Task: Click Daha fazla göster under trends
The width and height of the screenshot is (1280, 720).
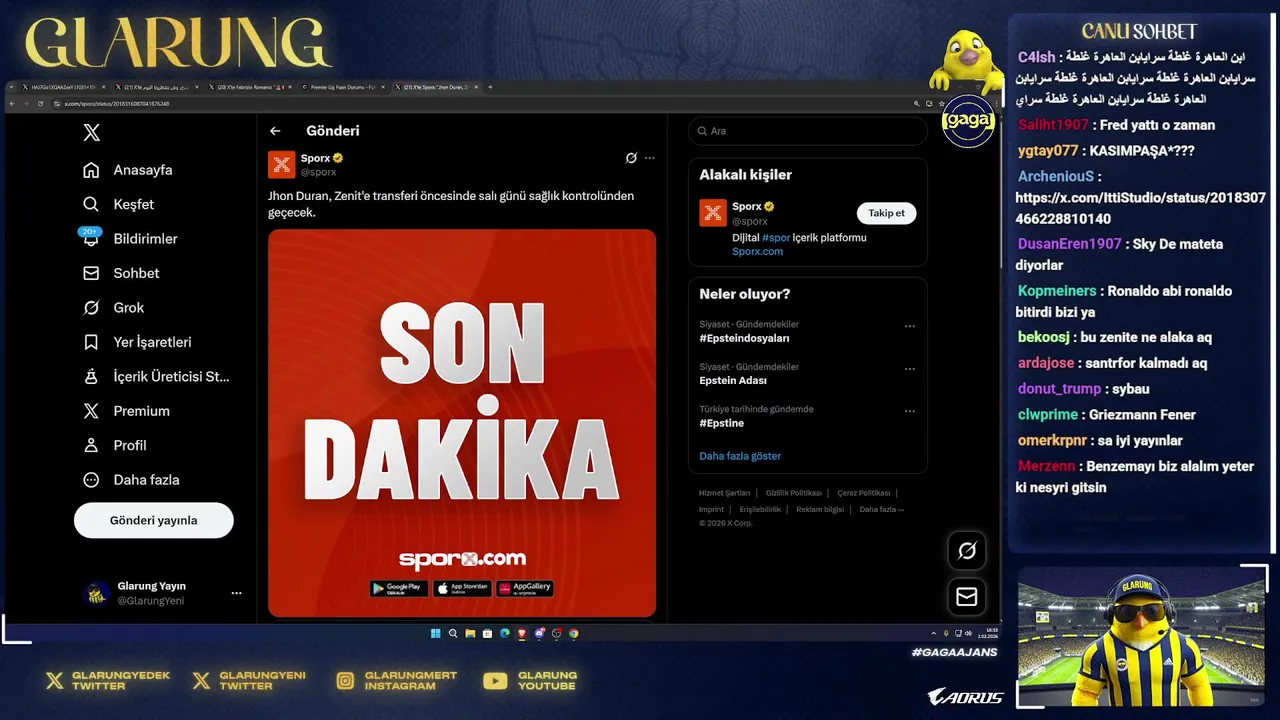Action: 740,456
